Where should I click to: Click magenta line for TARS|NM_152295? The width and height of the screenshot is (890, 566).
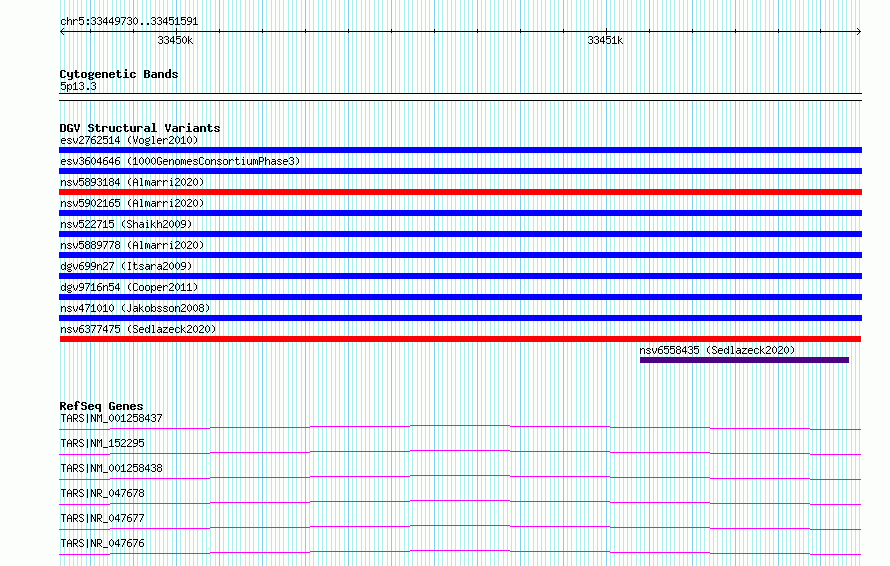(460, 452)
